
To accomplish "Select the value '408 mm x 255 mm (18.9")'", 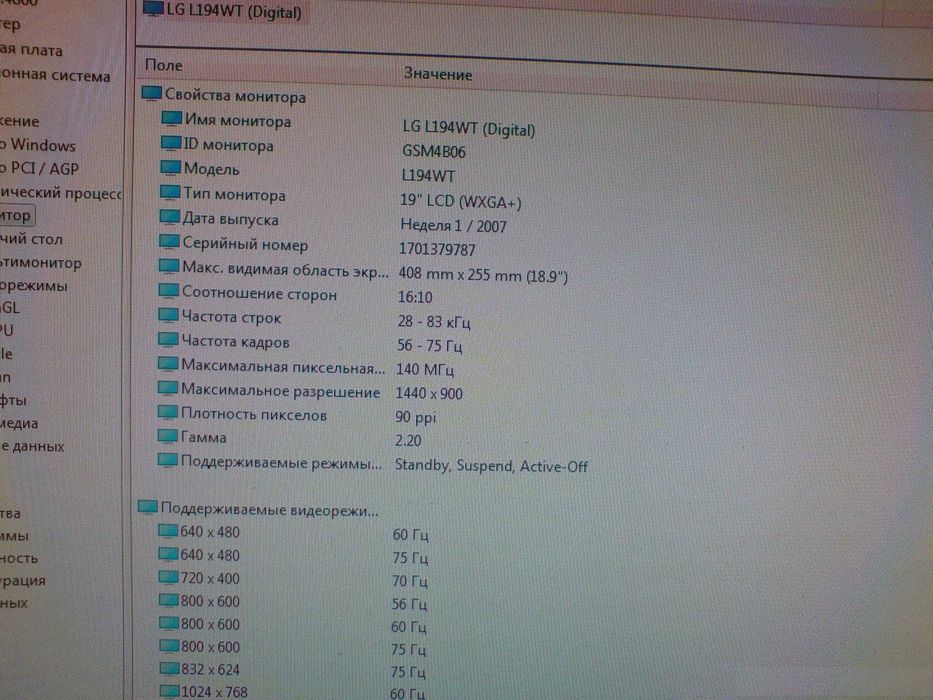I will click(483, 275).
